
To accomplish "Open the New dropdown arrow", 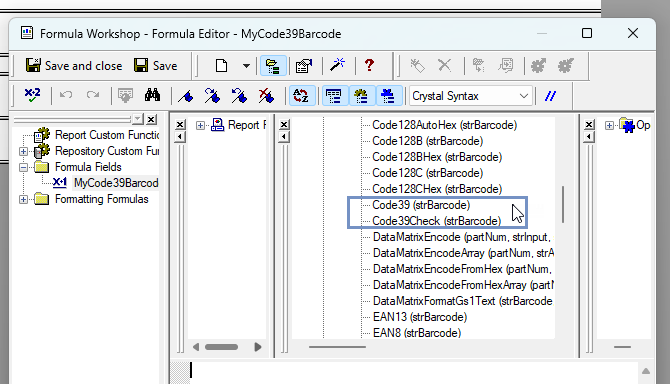I will 246,66.
